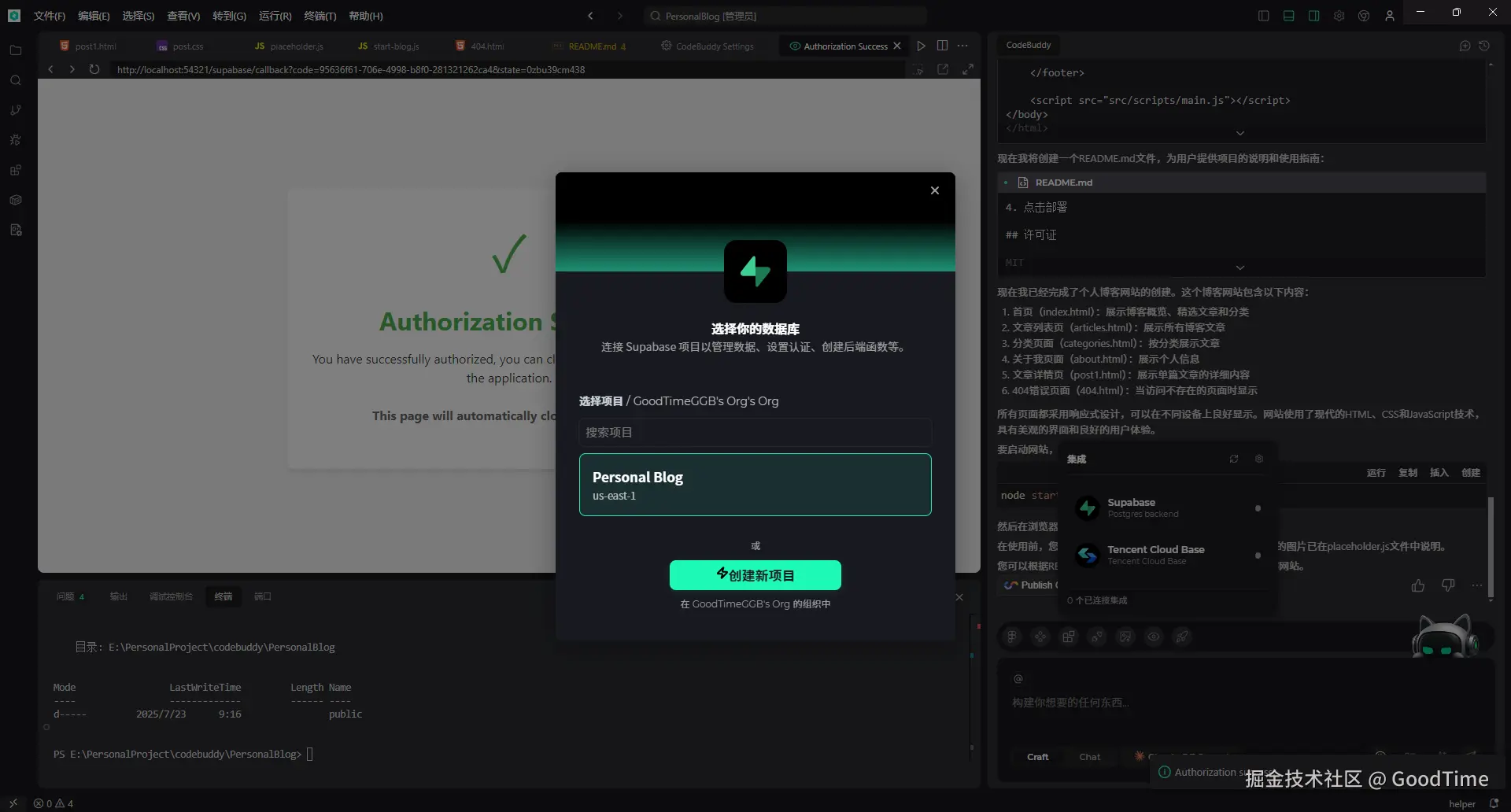Click 运行 on the code block
Screen dimensions: 1511x812
[1376, 473]
